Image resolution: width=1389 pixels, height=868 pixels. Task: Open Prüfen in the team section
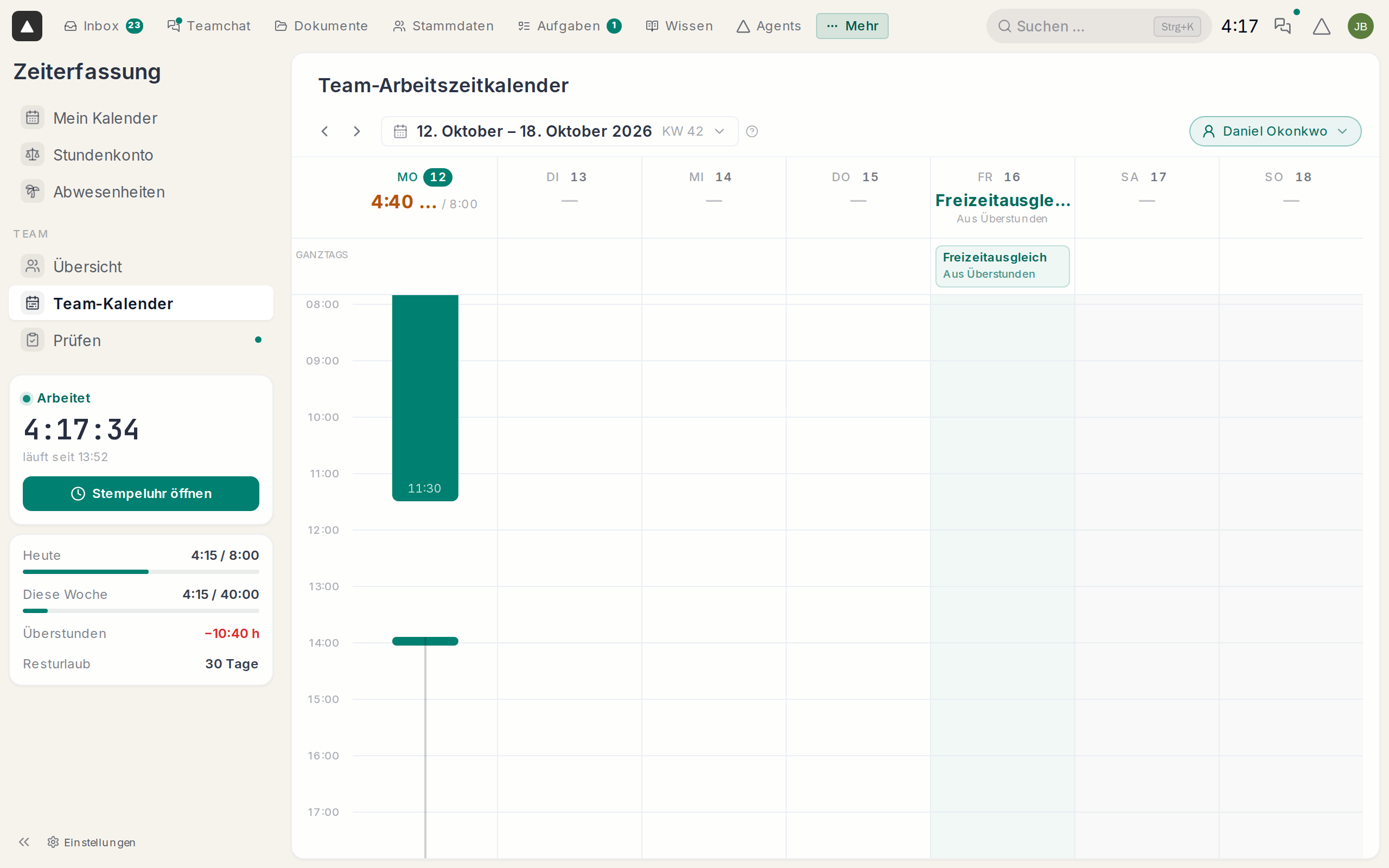[x=141, y=341]
